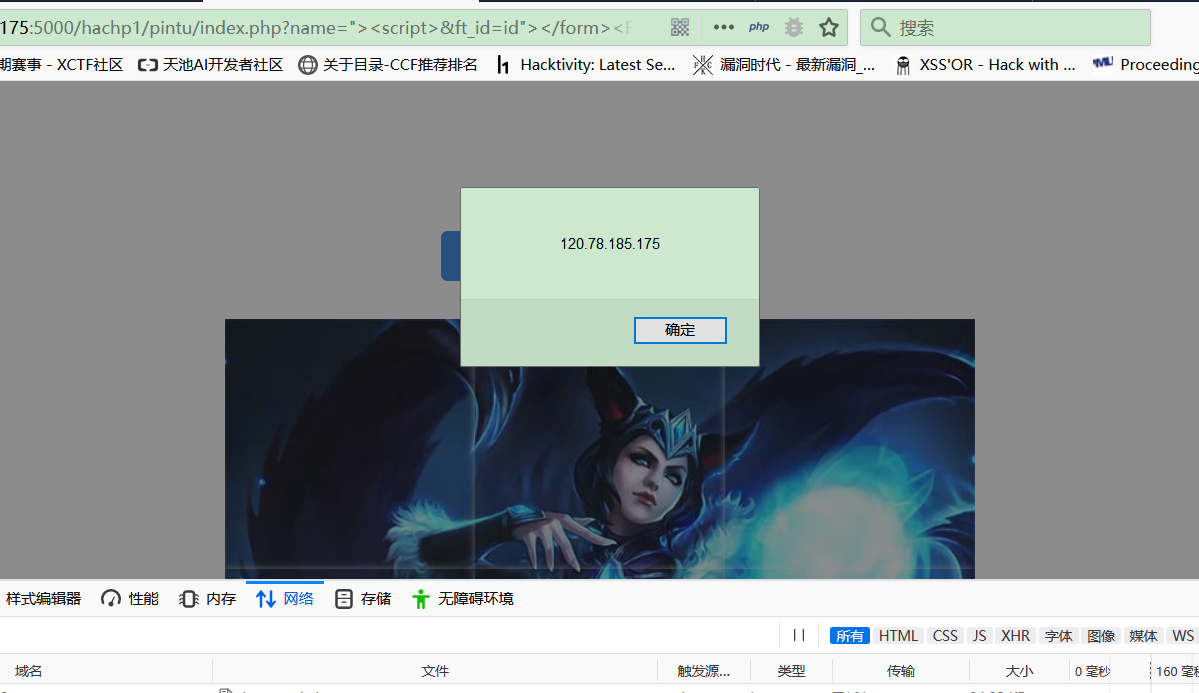Click the 确定 button in alert dialog
Image resolution: width=1199 pixels, height=693 pixels.
(x=680, y=330)
